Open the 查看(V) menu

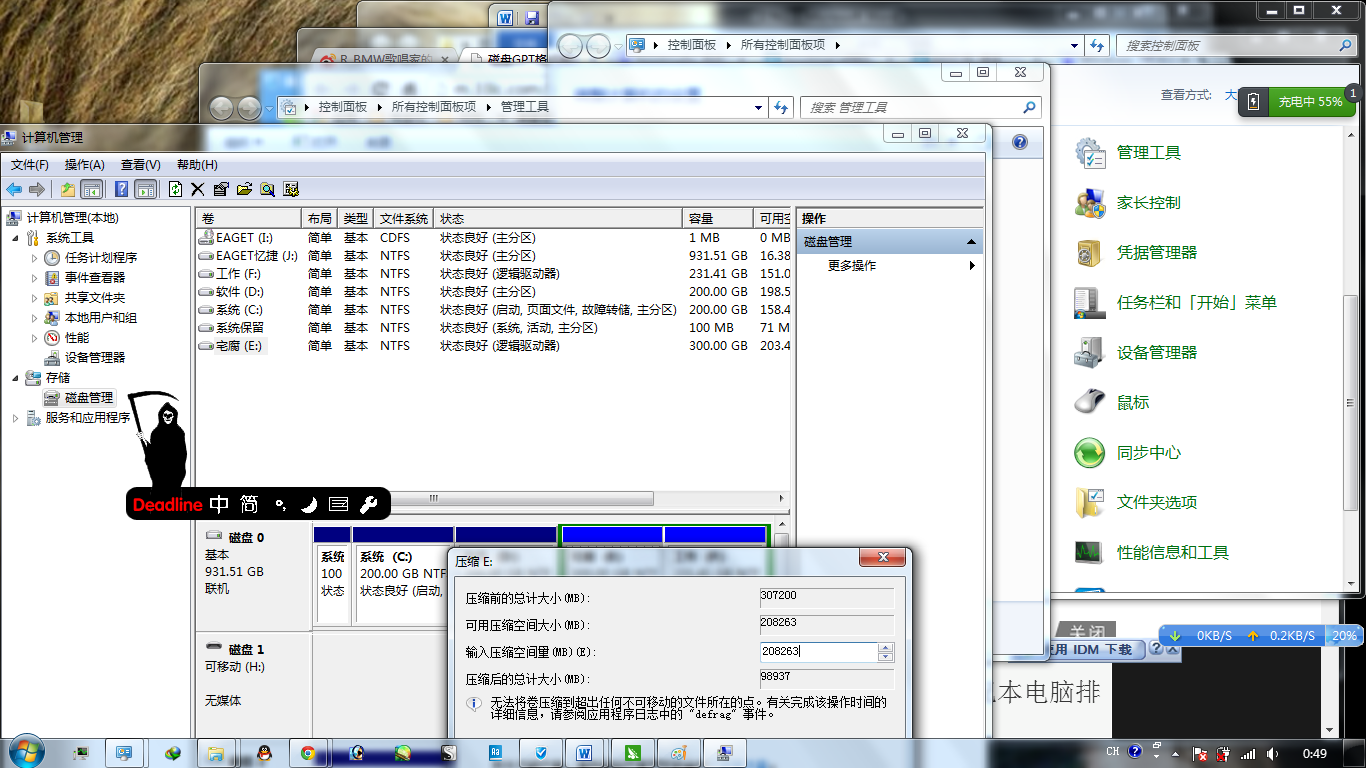click(142, 164)
